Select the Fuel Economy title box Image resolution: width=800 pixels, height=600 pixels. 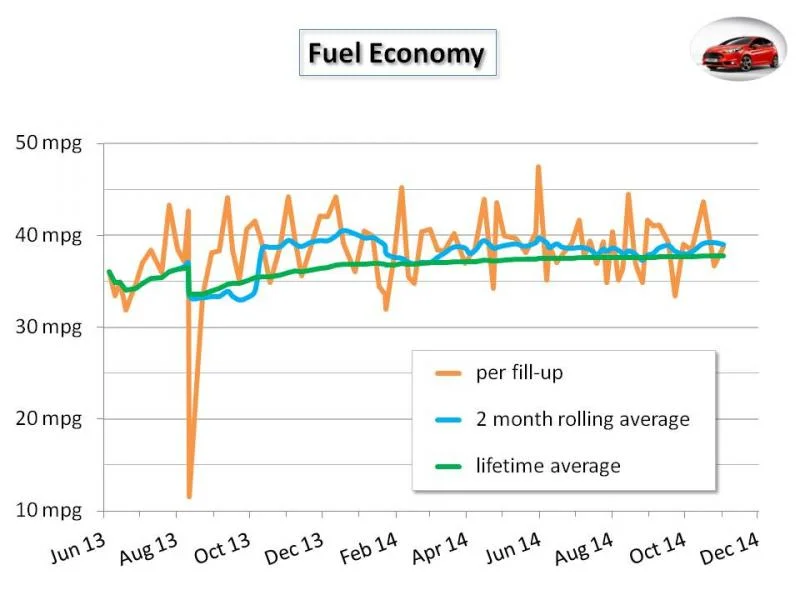click(x=397, y=53)
